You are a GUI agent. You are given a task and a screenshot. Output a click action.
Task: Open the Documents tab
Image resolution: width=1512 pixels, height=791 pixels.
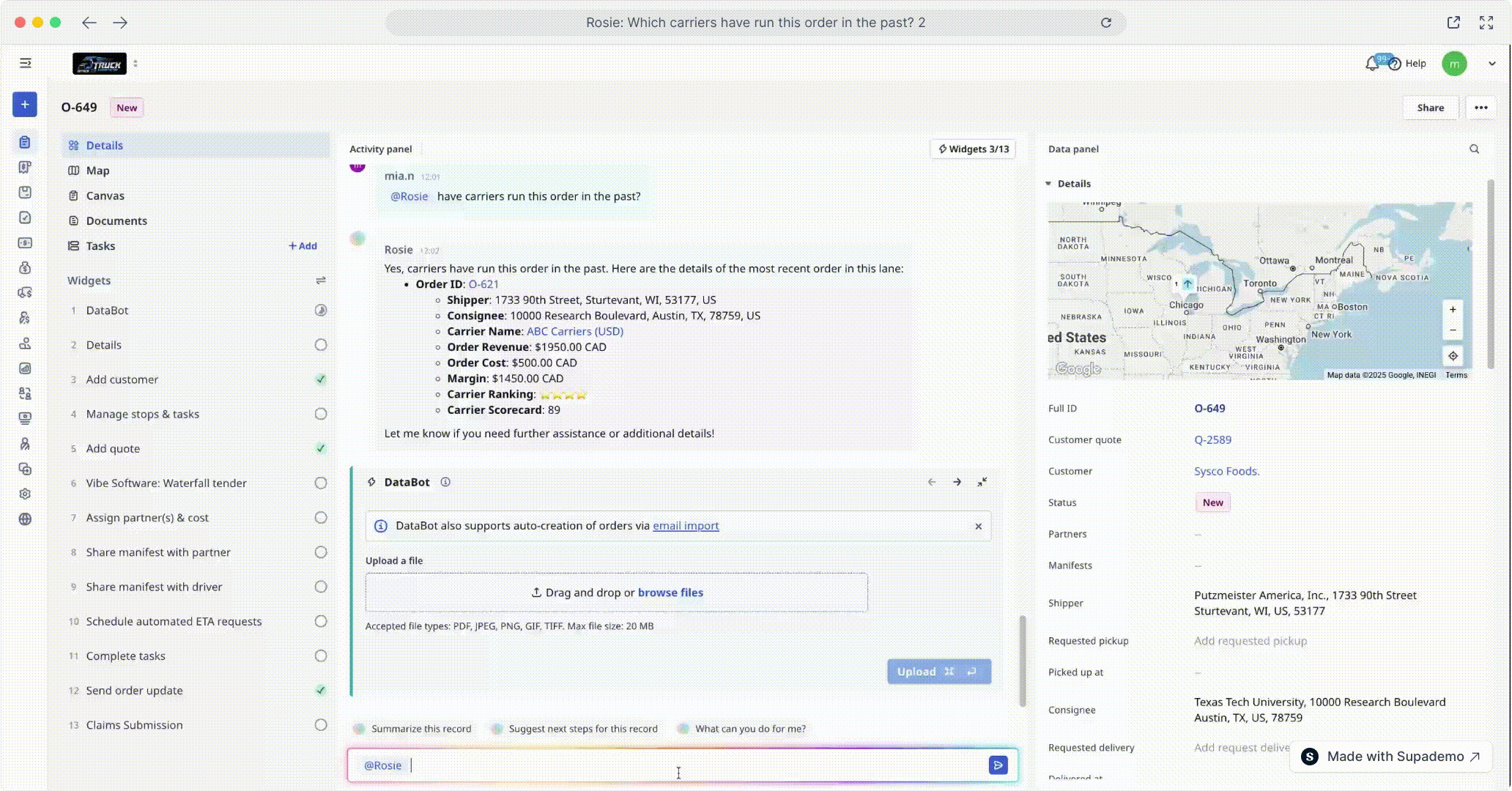116,220
